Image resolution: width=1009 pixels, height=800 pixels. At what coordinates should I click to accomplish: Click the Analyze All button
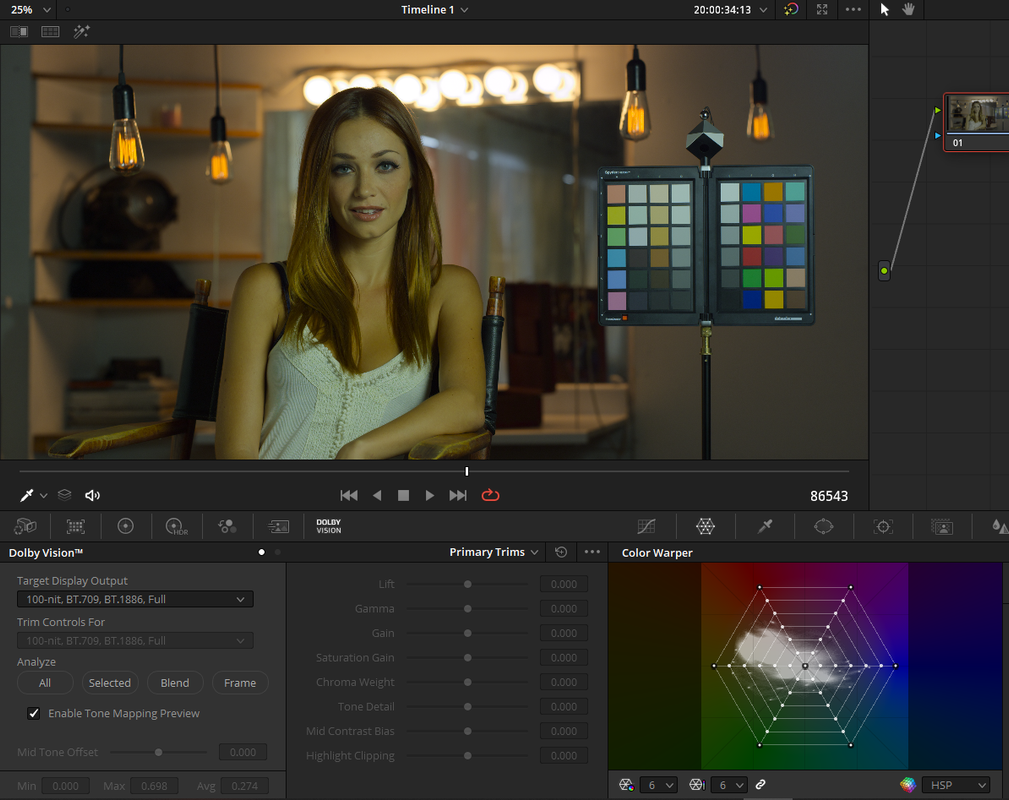coord(45,683)
